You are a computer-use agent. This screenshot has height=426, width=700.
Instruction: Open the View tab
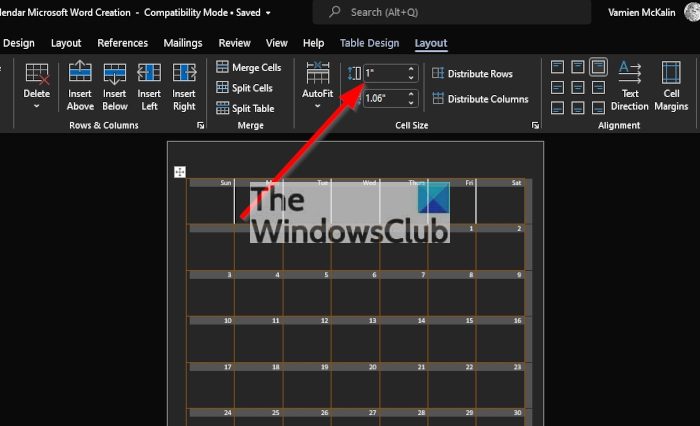[277, 43]
